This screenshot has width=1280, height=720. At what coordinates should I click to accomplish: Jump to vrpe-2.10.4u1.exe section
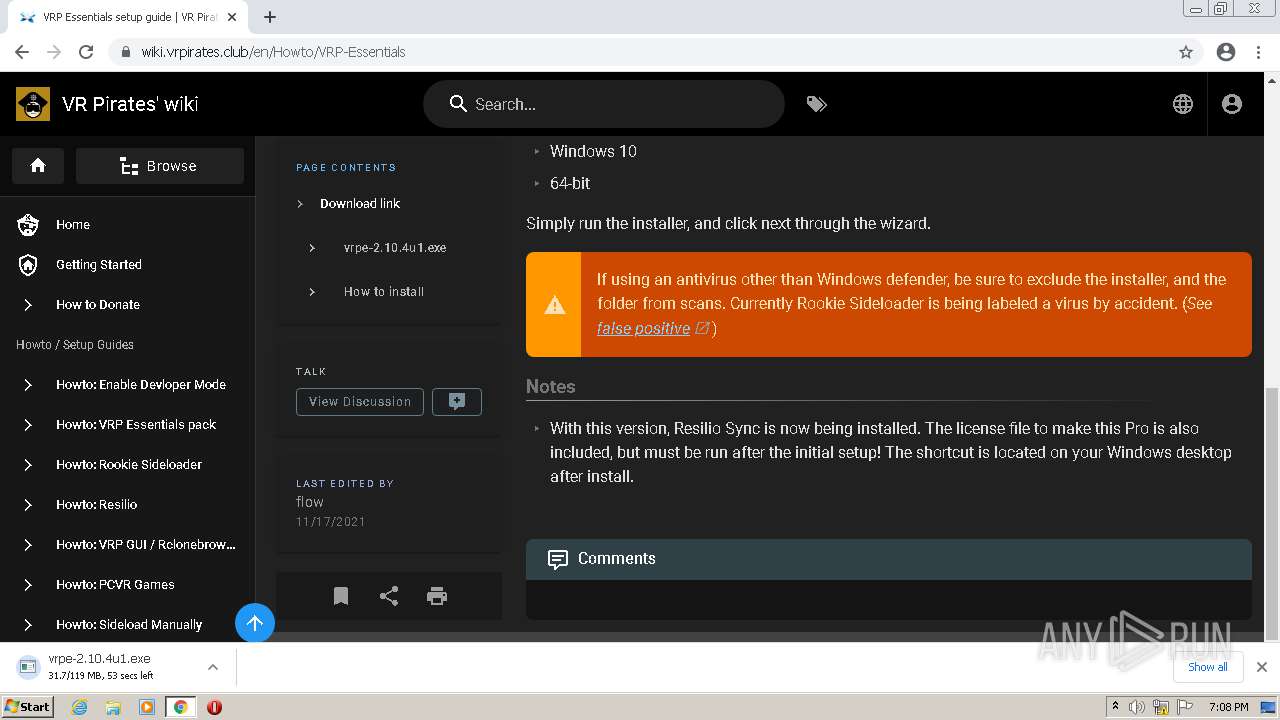coord(395,248)
